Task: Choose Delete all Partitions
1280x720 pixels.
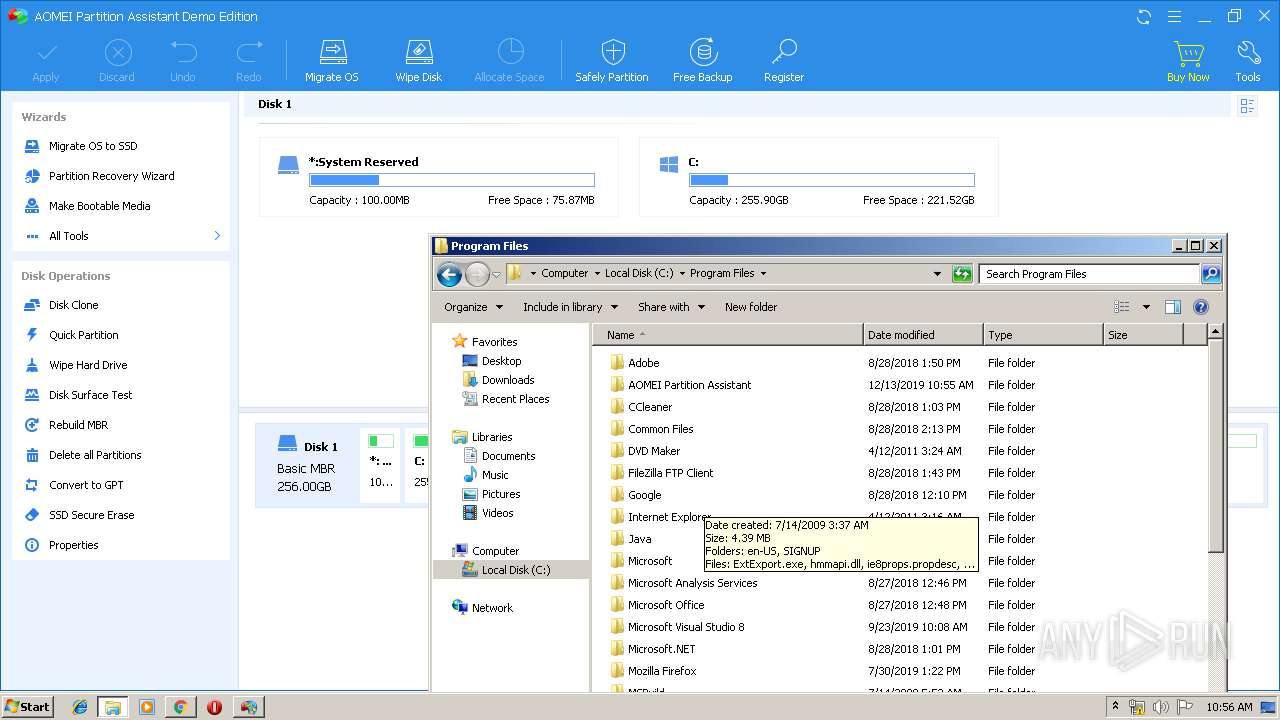Action: [95, 455]
